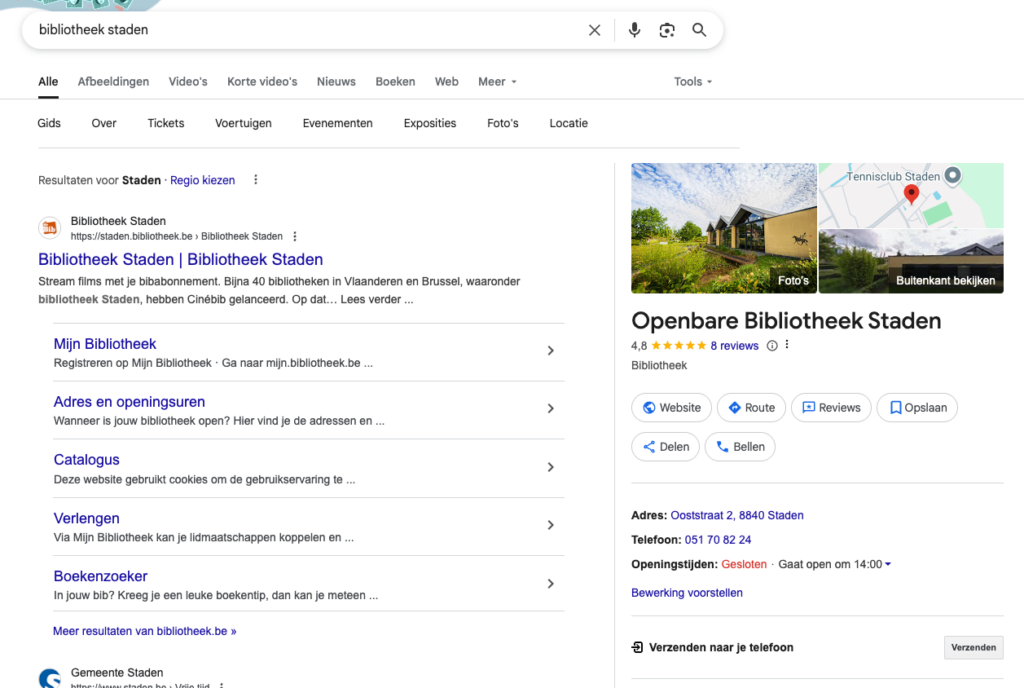Open Google Lens image search icon

[667, 30]
